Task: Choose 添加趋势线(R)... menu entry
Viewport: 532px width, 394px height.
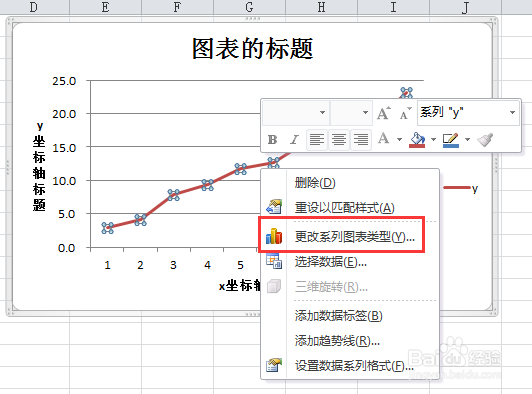Action: [350, 340]
